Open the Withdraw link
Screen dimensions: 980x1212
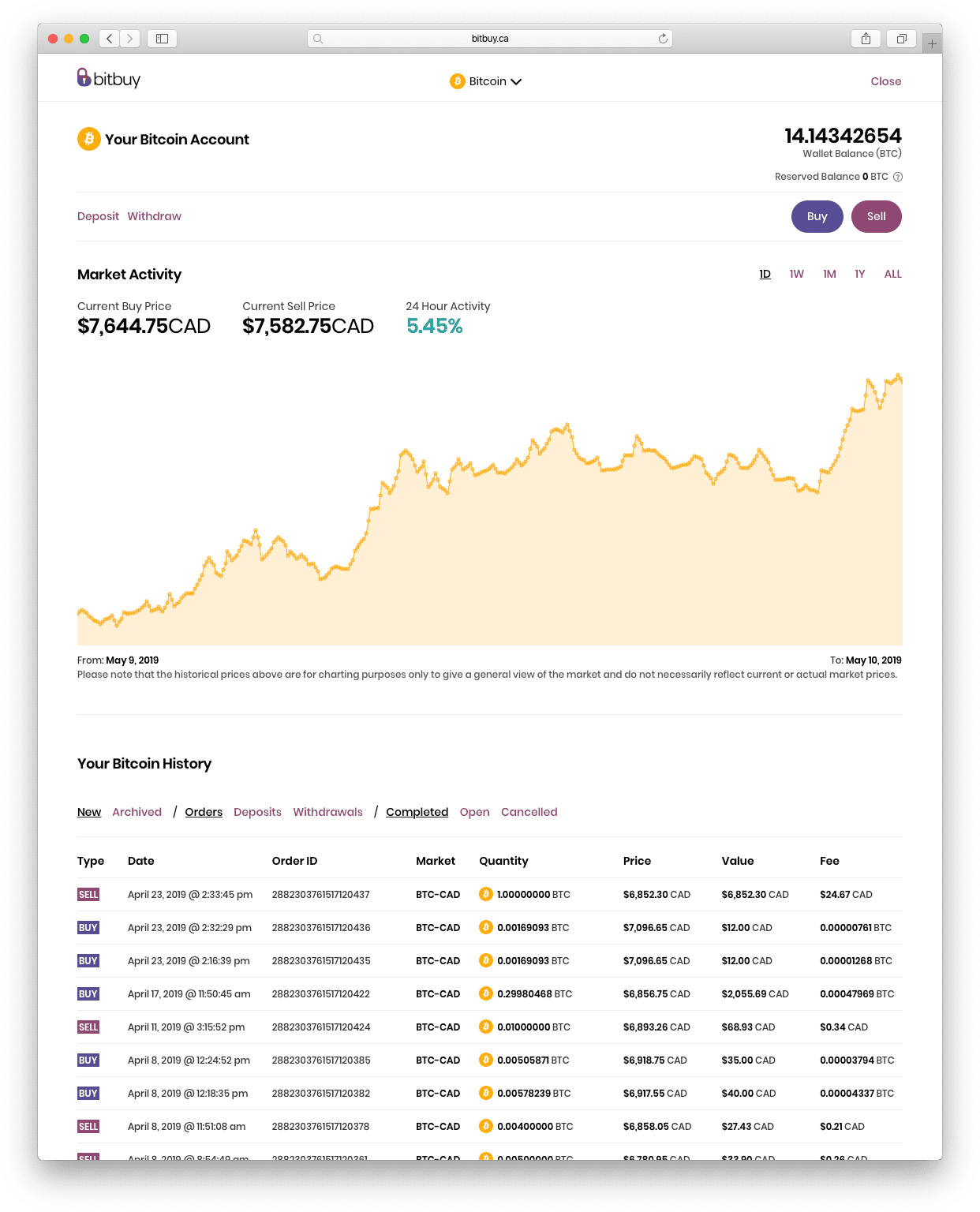coord(155,216)
